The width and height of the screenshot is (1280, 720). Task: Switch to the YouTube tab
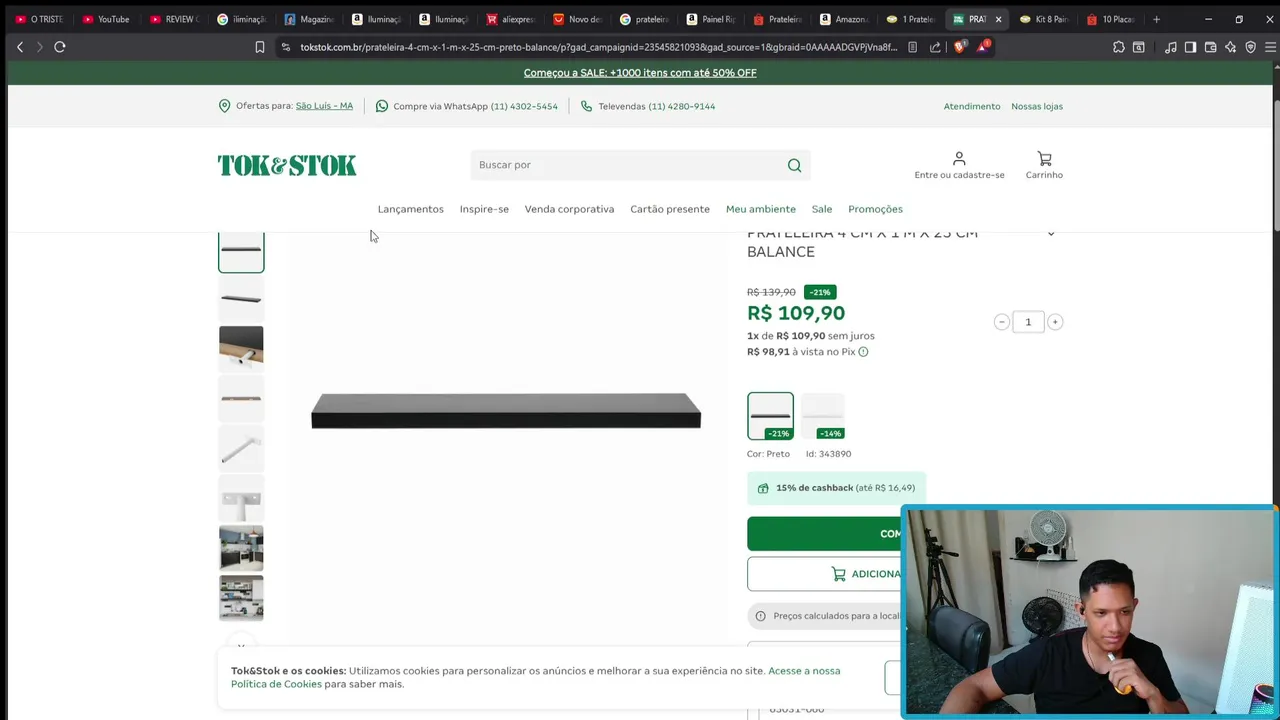coord(106,19)
